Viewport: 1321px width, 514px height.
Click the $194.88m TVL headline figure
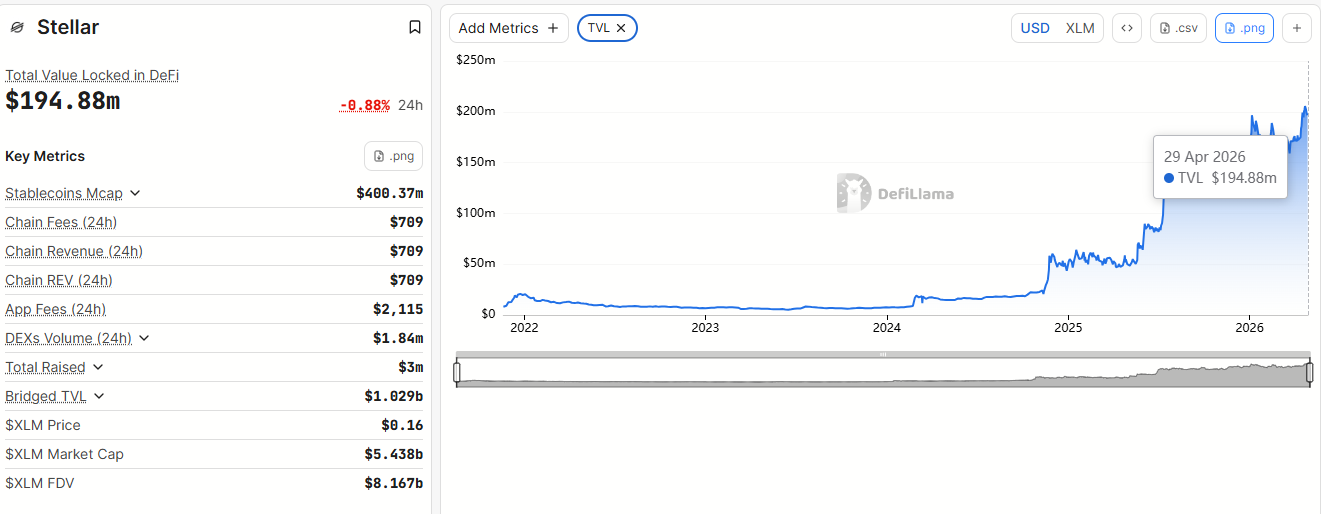tap(63, 101)
